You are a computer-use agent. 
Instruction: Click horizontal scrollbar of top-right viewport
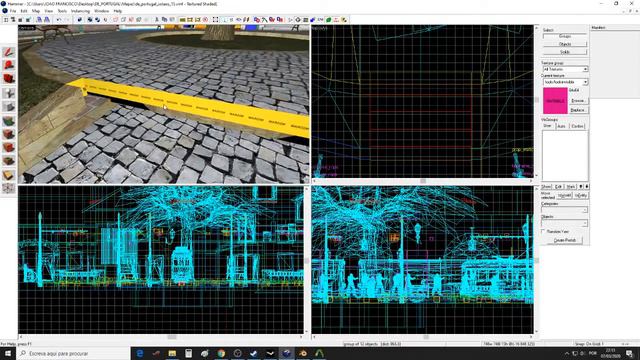click(x=422, y=181)
